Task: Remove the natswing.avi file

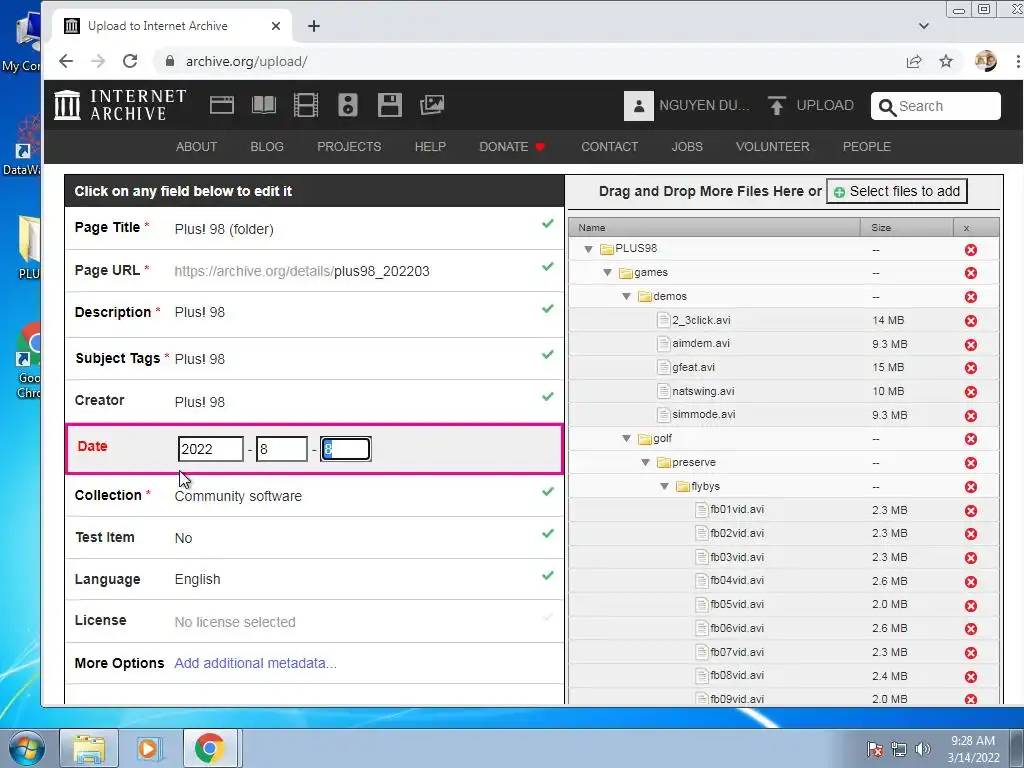Action: [x=970, y=392]
